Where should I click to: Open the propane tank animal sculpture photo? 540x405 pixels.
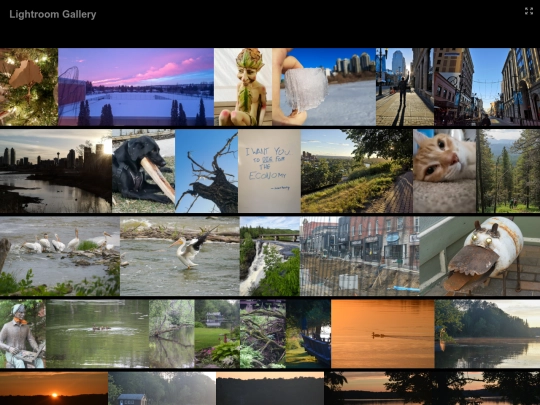[x=480, y=256]
